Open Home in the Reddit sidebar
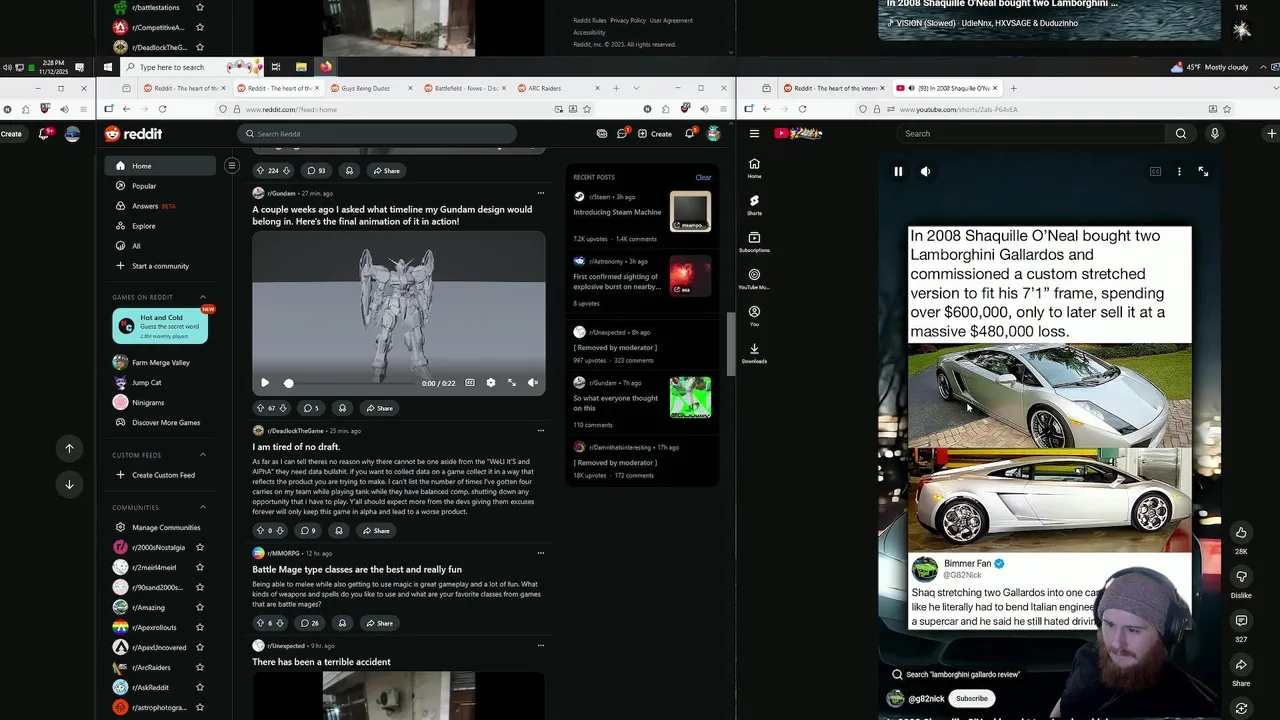1280x720 pixels. pos(160,166)
